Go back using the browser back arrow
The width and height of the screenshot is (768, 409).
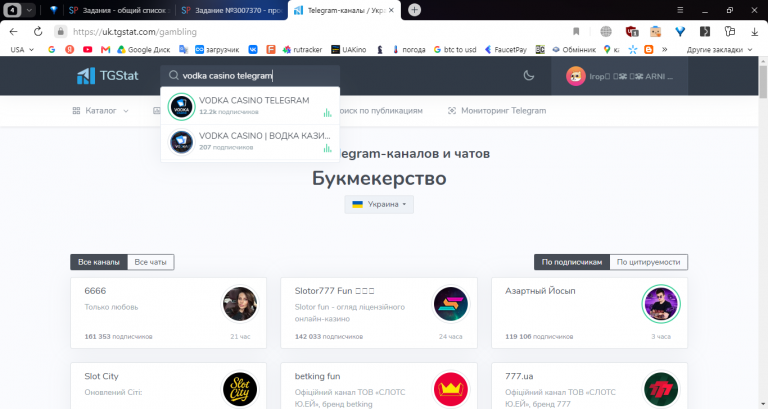point(13,31)
